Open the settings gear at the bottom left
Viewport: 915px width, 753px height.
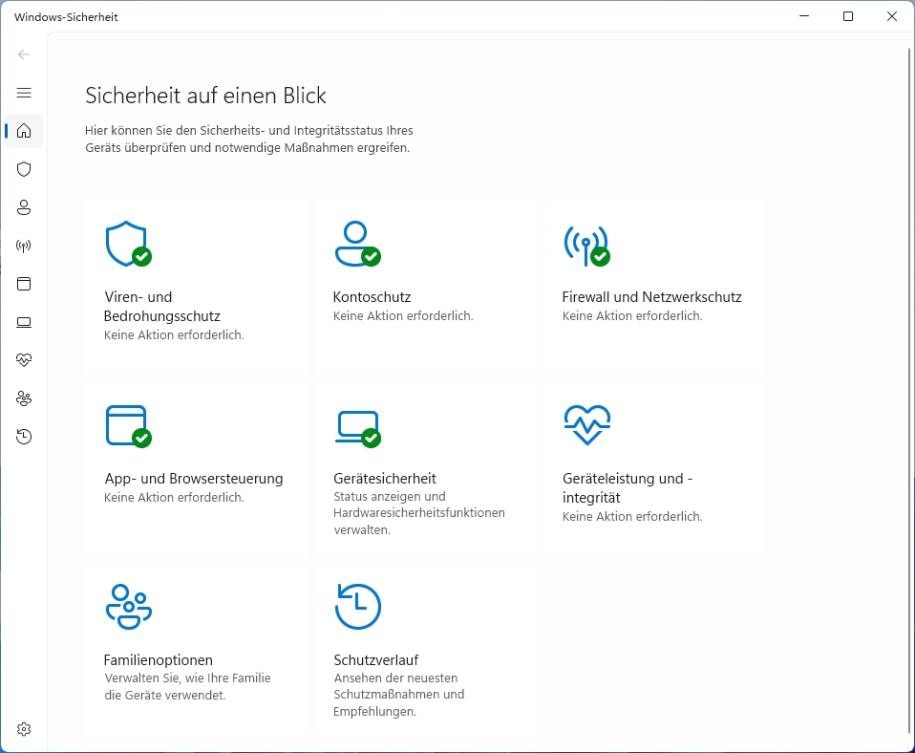23,728
